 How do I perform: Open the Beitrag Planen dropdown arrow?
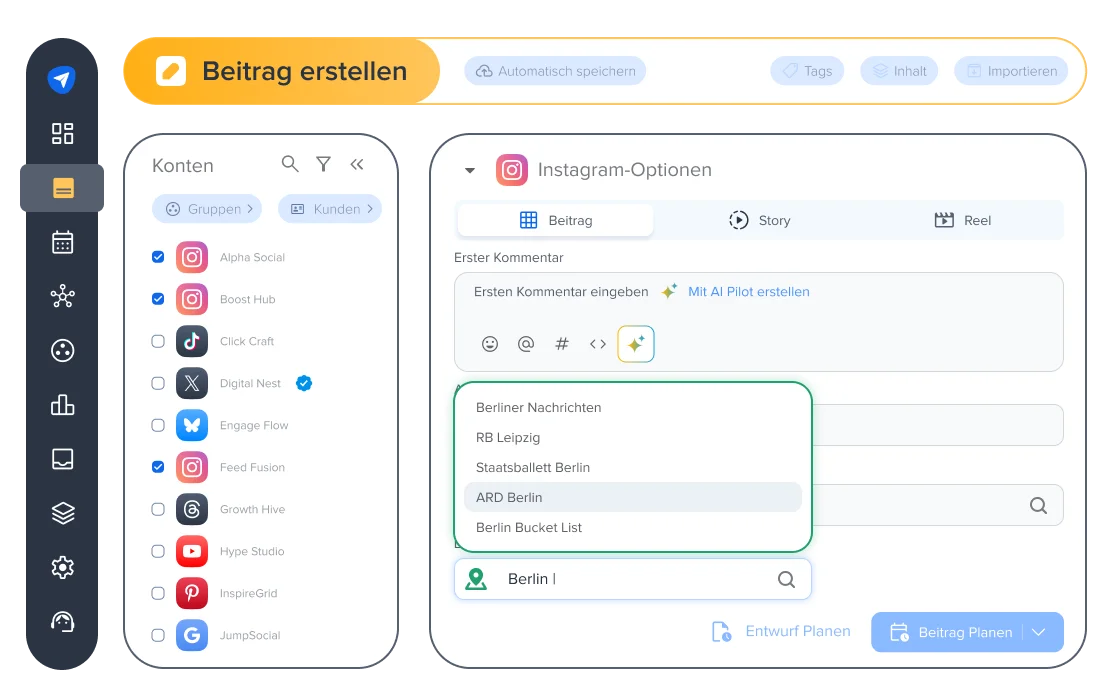pyautogui.click(x=1039, y=632)
